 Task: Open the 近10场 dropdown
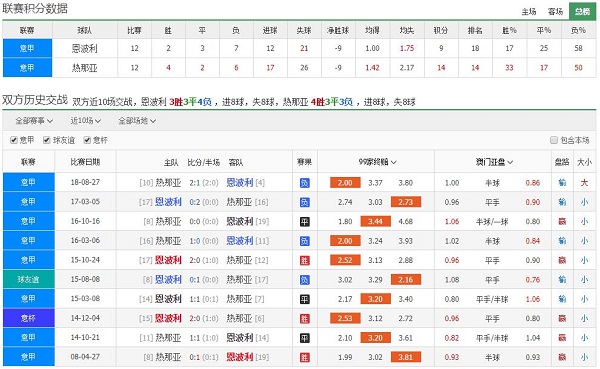pyautogui.click(x=85, y=121)
